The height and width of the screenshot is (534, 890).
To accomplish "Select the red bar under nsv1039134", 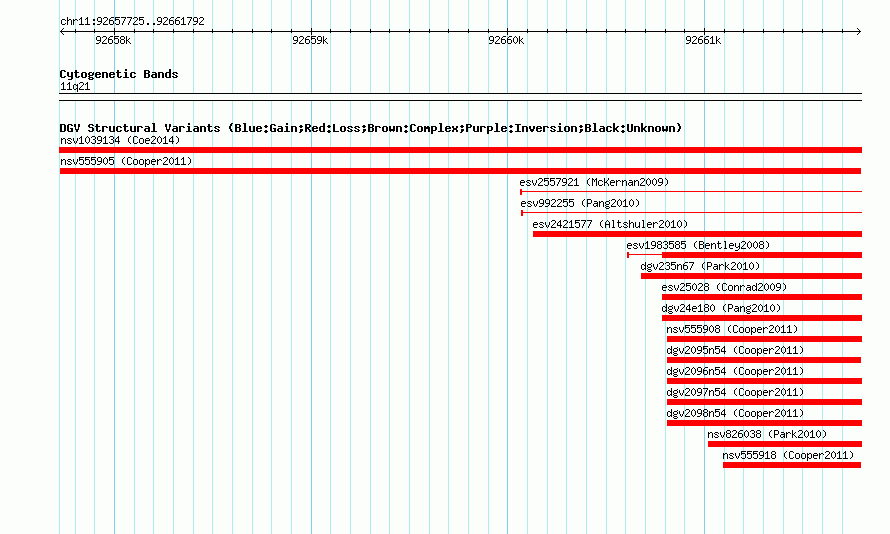I will 460,150.
